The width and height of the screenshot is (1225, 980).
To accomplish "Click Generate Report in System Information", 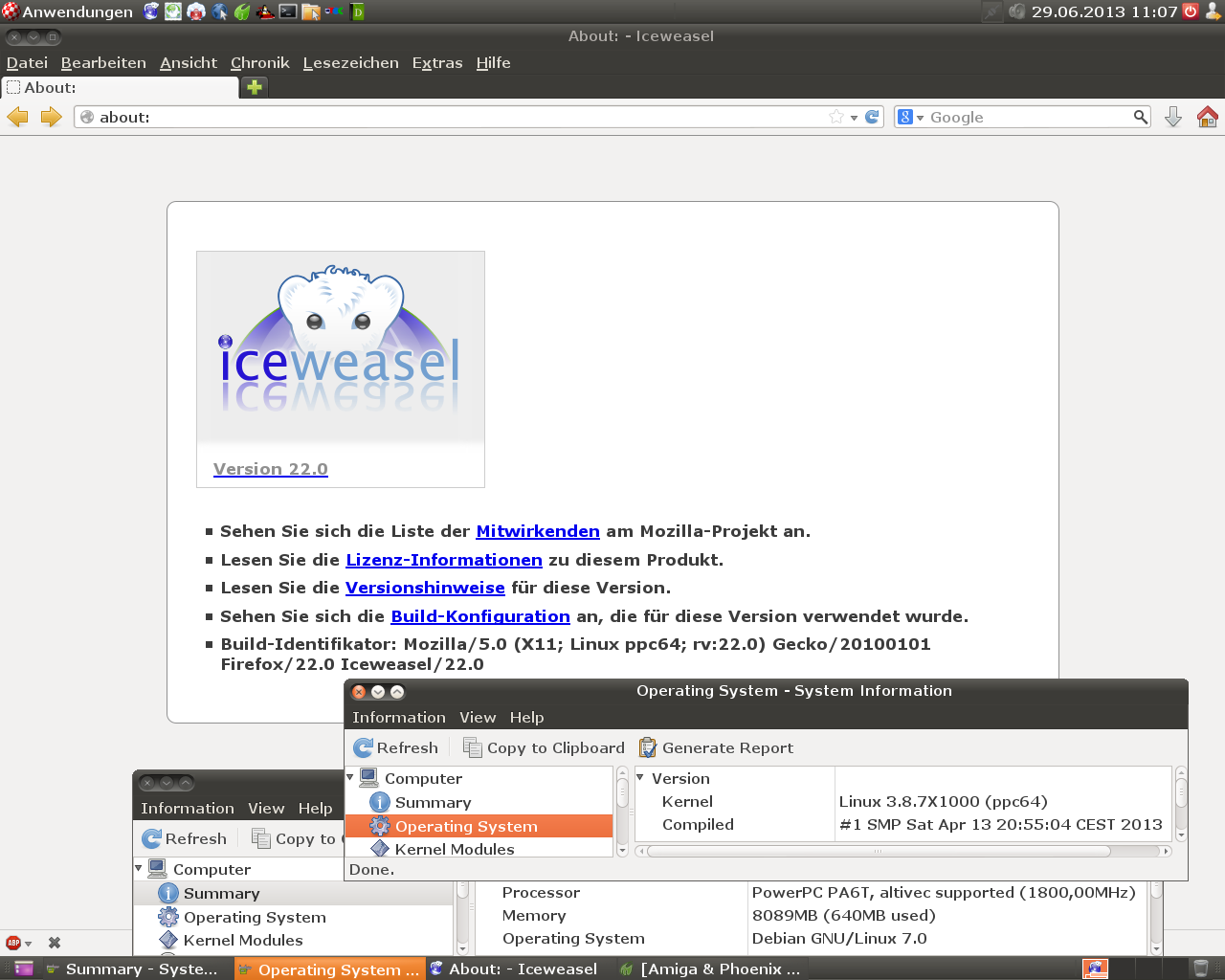I will tap(716, 748).
